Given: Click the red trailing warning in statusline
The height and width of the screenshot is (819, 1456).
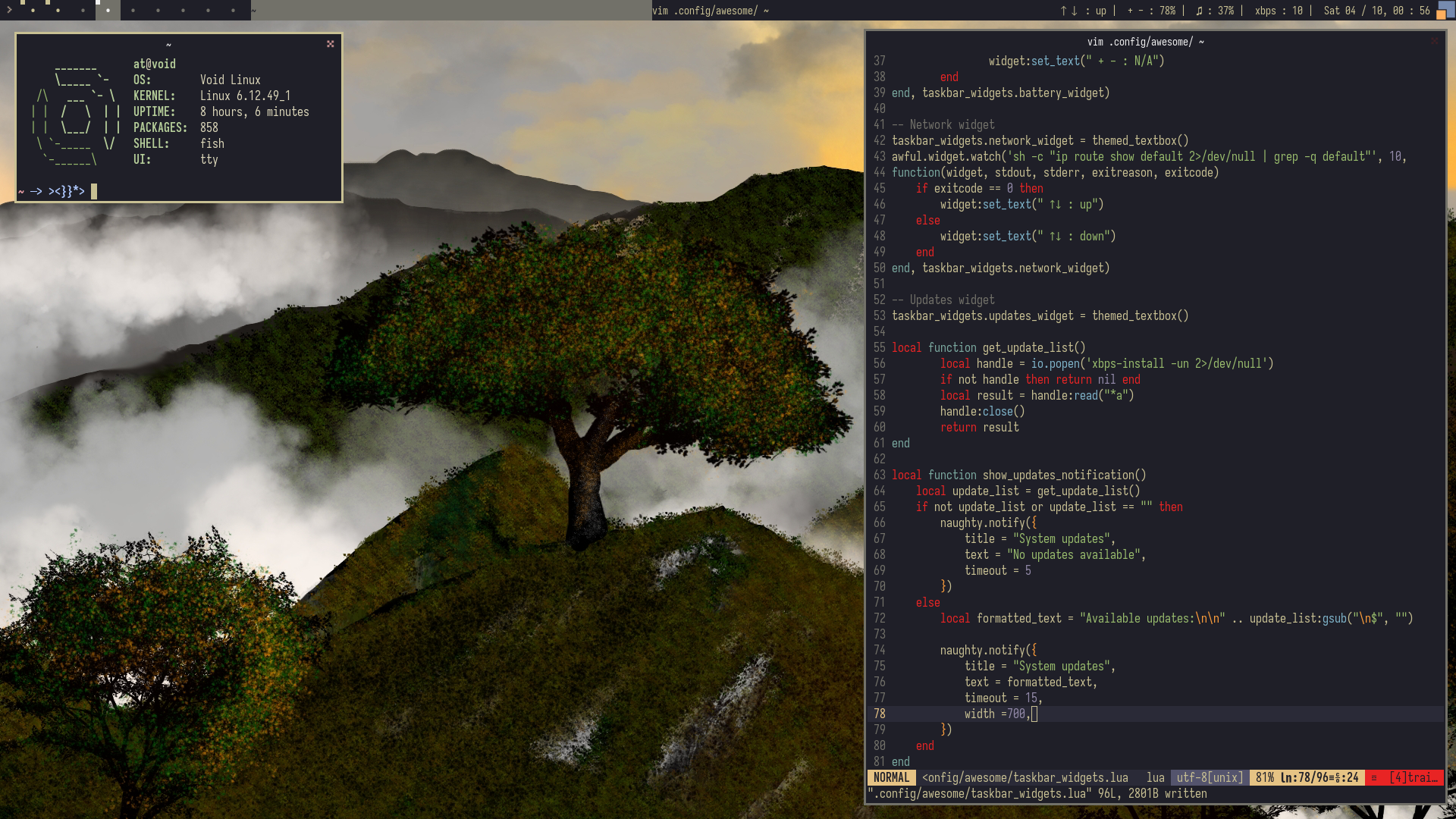Looking at the screenshot, I should pyautogui.click(x=1414, y=777).
